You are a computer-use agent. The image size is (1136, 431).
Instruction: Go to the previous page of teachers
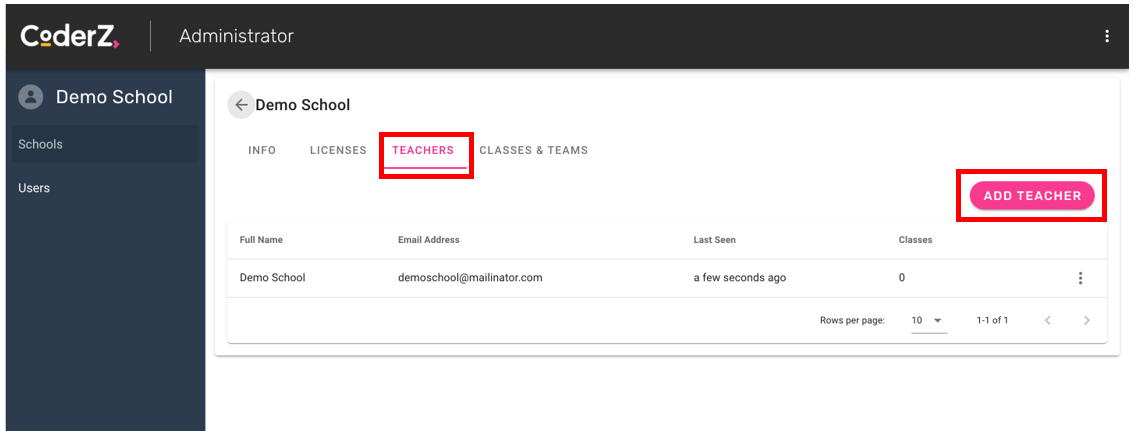pos(1048,320)
